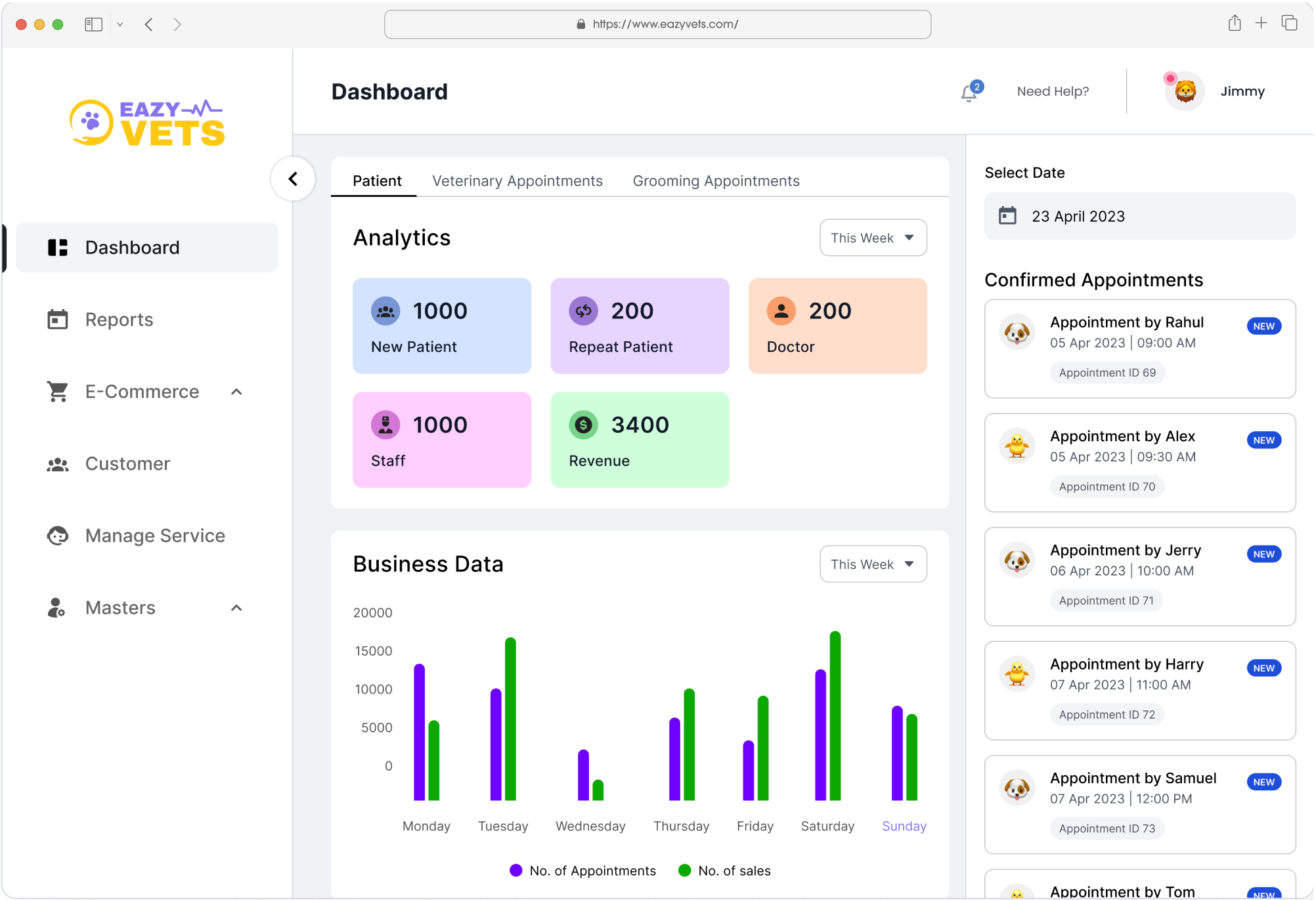
Task: Click the Wednesday label on the chart
Action: (x=590, y=826)
